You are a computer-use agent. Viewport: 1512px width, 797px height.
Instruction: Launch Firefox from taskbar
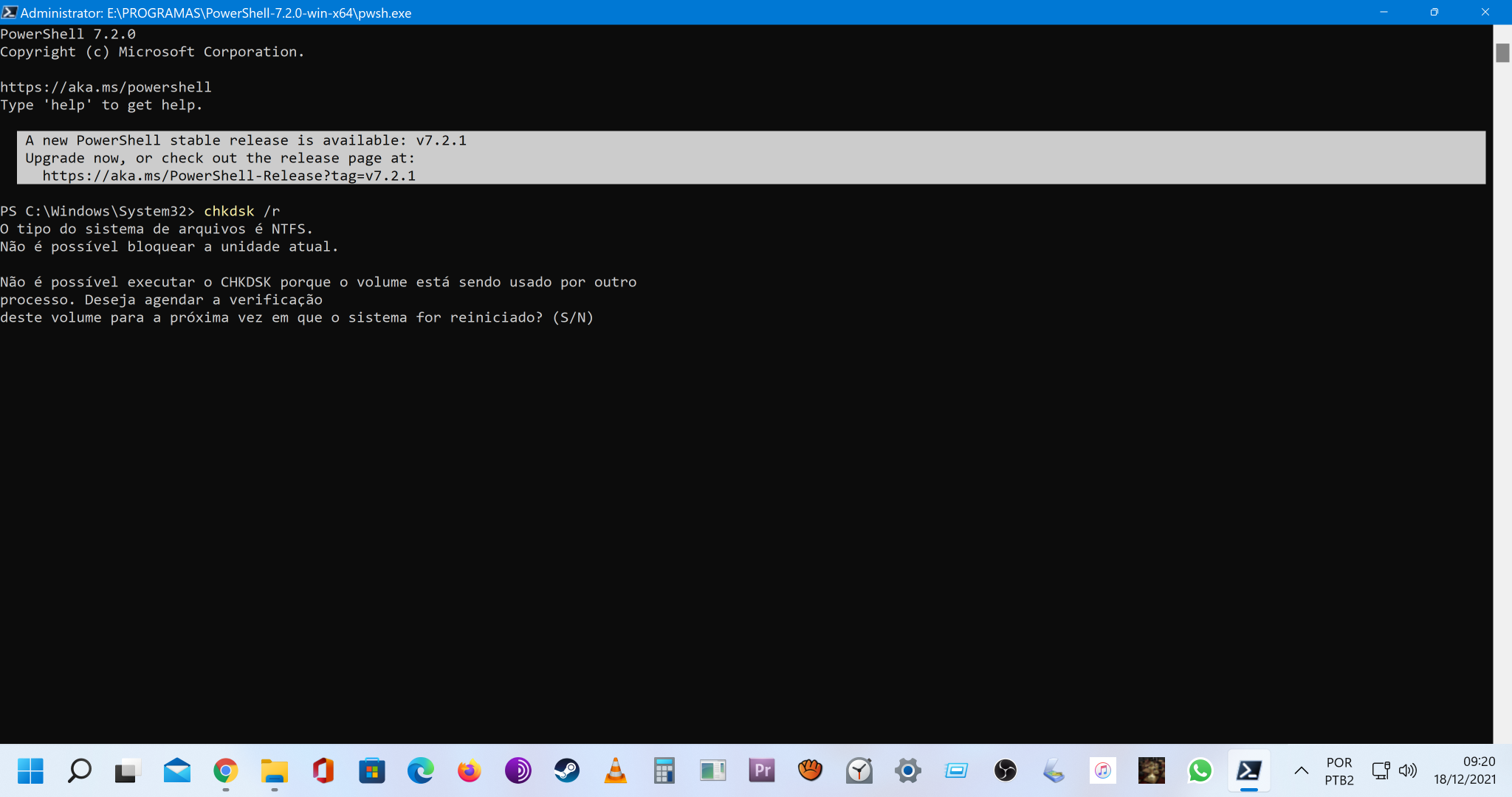469,771
